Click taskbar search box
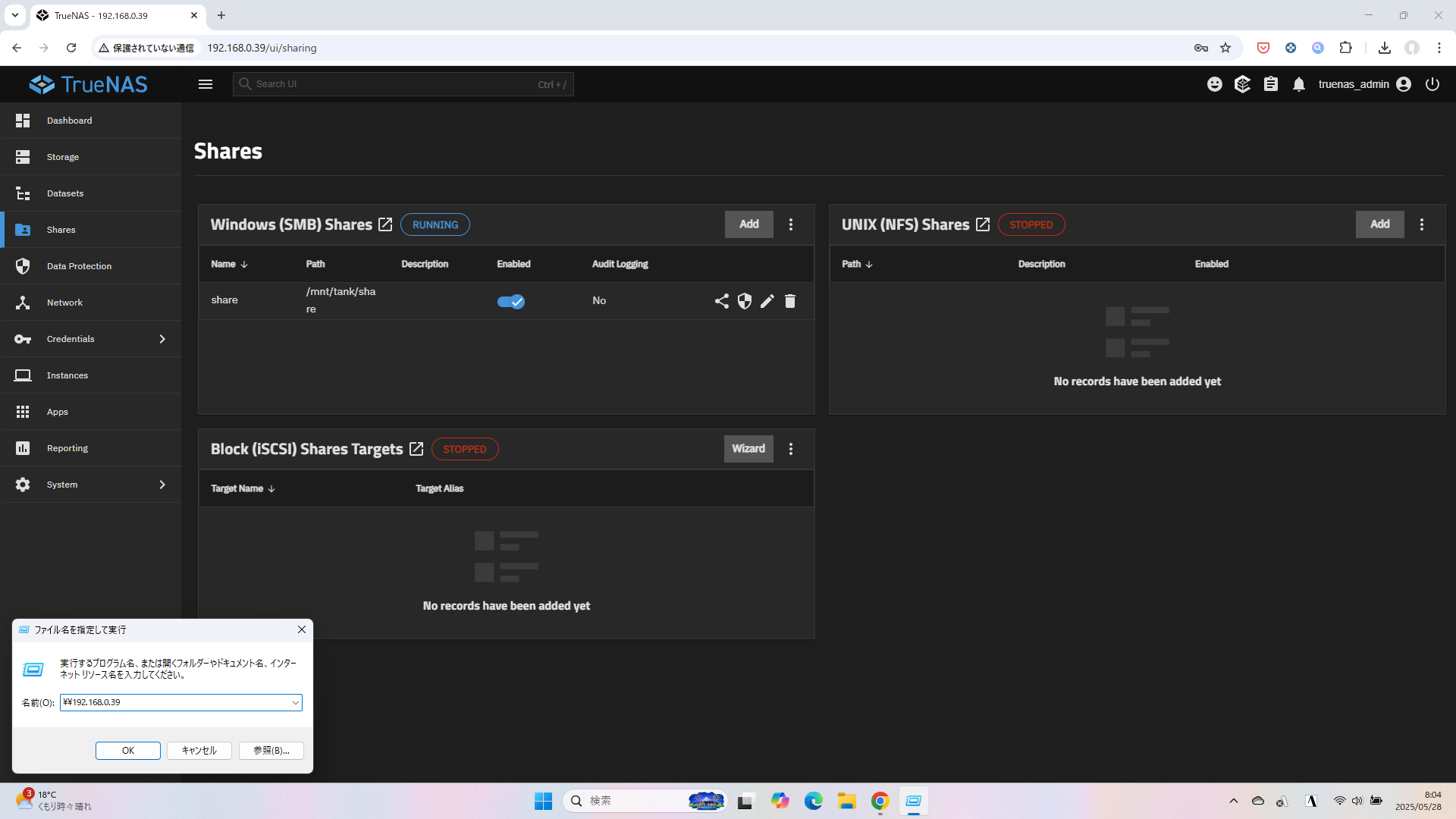Viewport: 1456px width, 819px height. point(645,801)
